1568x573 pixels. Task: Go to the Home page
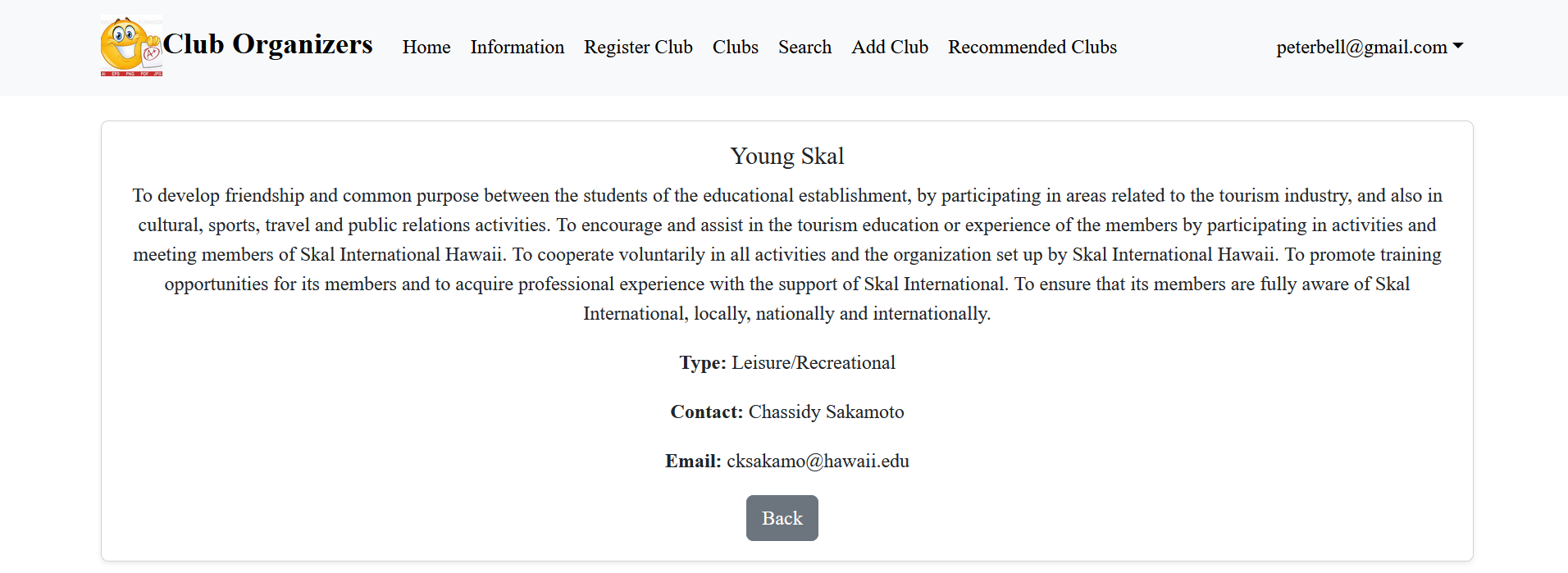(x=426, y=48)
